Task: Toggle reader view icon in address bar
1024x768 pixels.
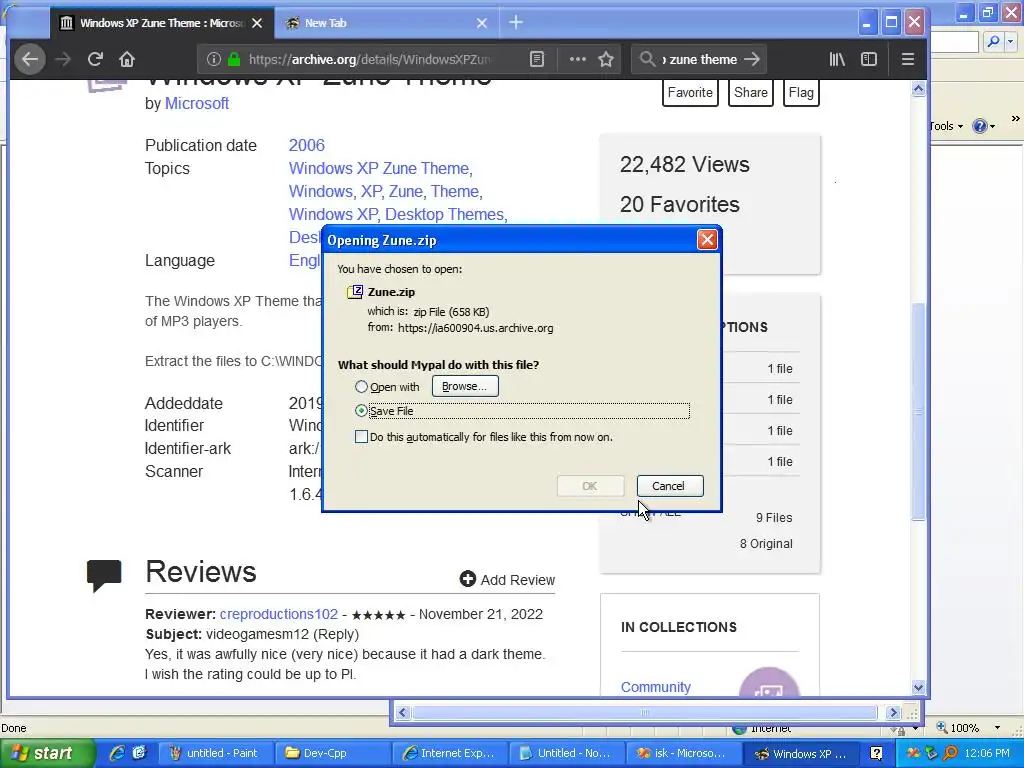Action: (x=537, y=59)
